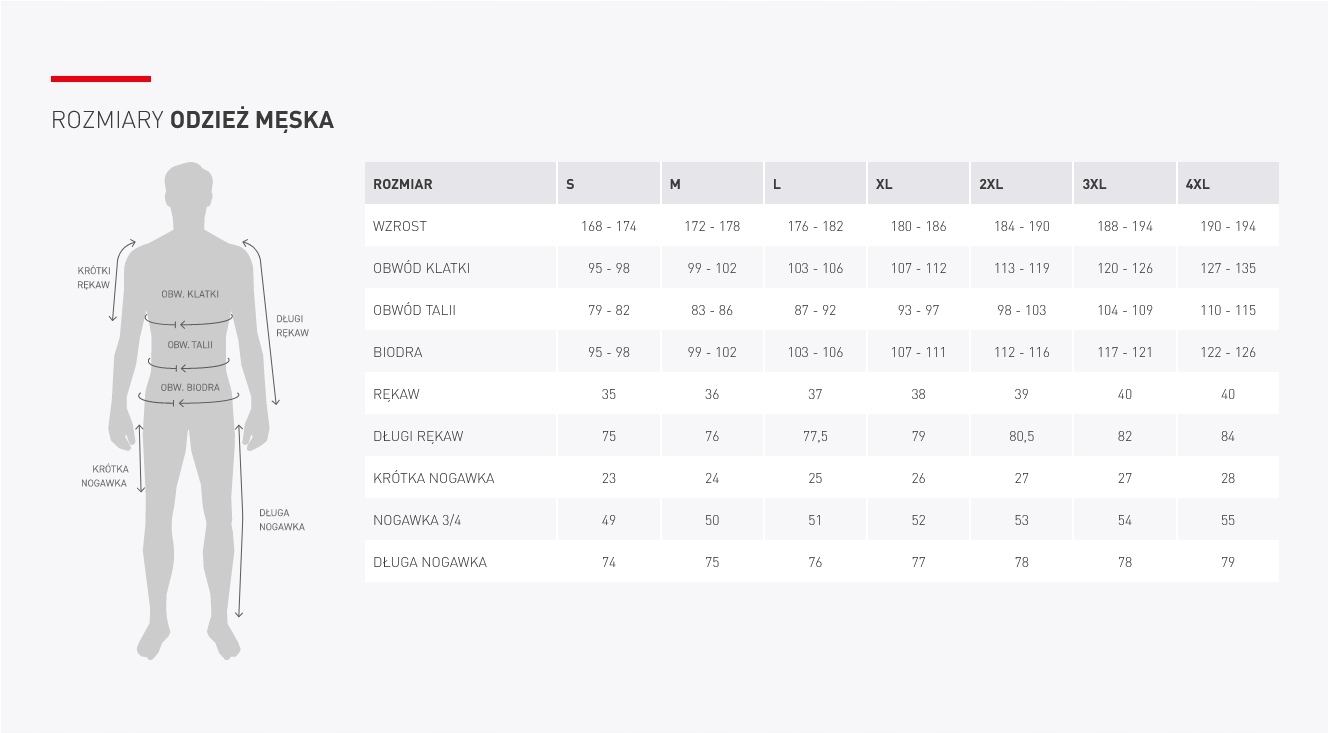1328x733 pixels.
Task: Click the 2XL chest value 113 - 119
Action: coord(1021,268)
